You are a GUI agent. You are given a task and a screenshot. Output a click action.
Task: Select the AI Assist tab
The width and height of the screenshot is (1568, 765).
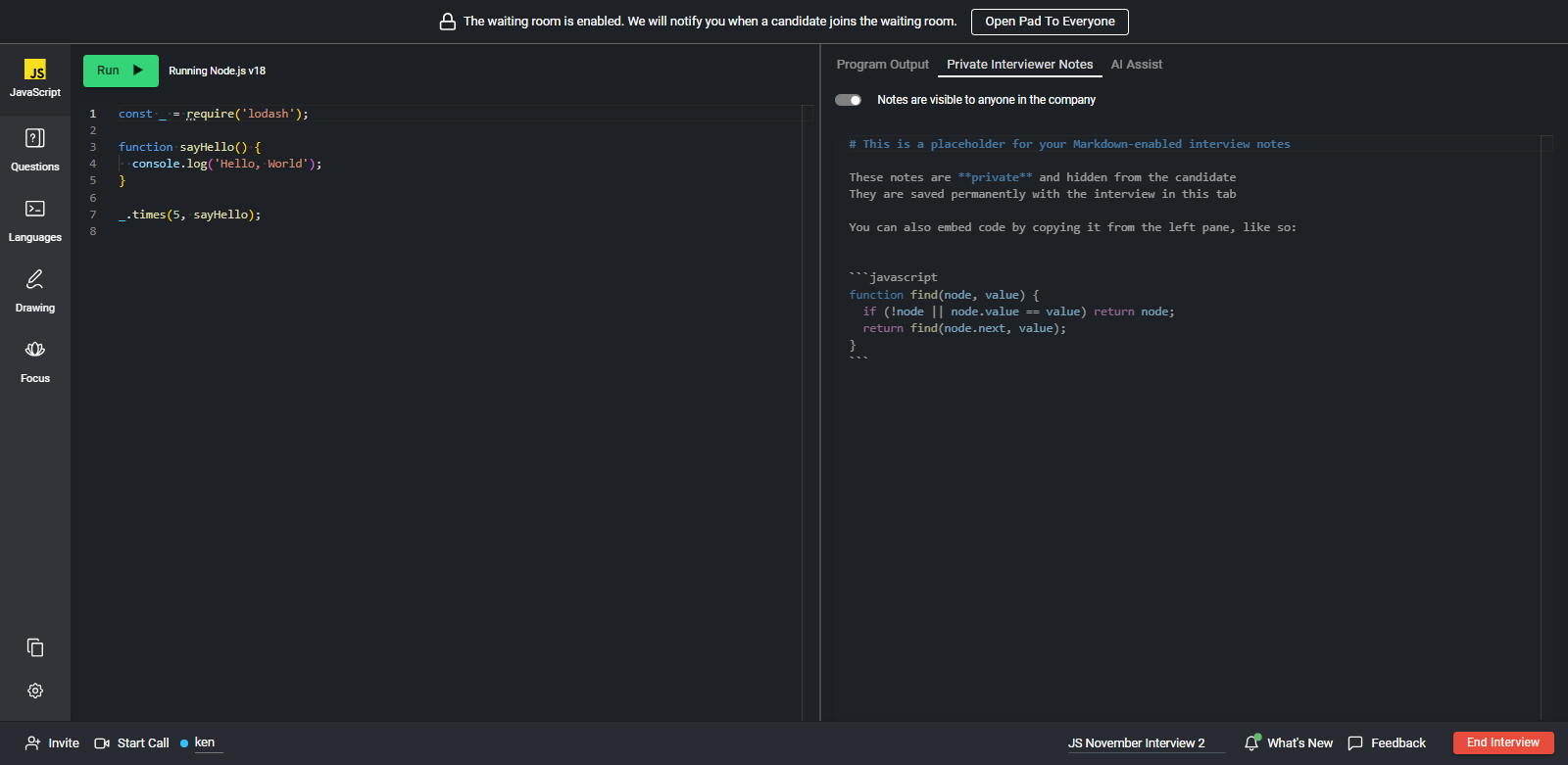point(1136,65)
